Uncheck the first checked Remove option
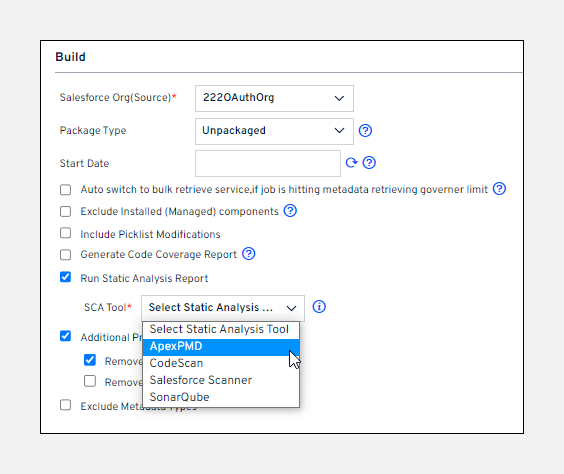The width and height of the screenshot is (564, 474). [x=90, y=360]
